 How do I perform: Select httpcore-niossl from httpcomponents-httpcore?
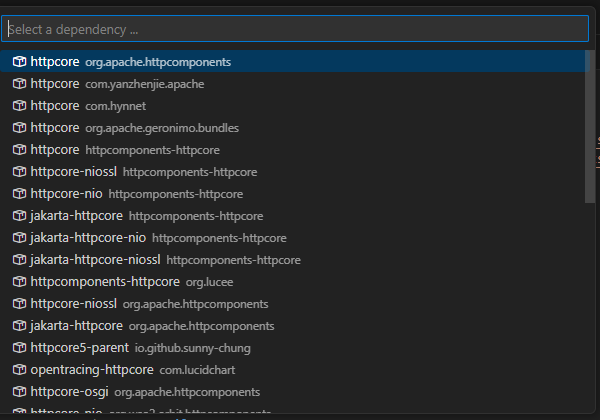pos(143,172)
